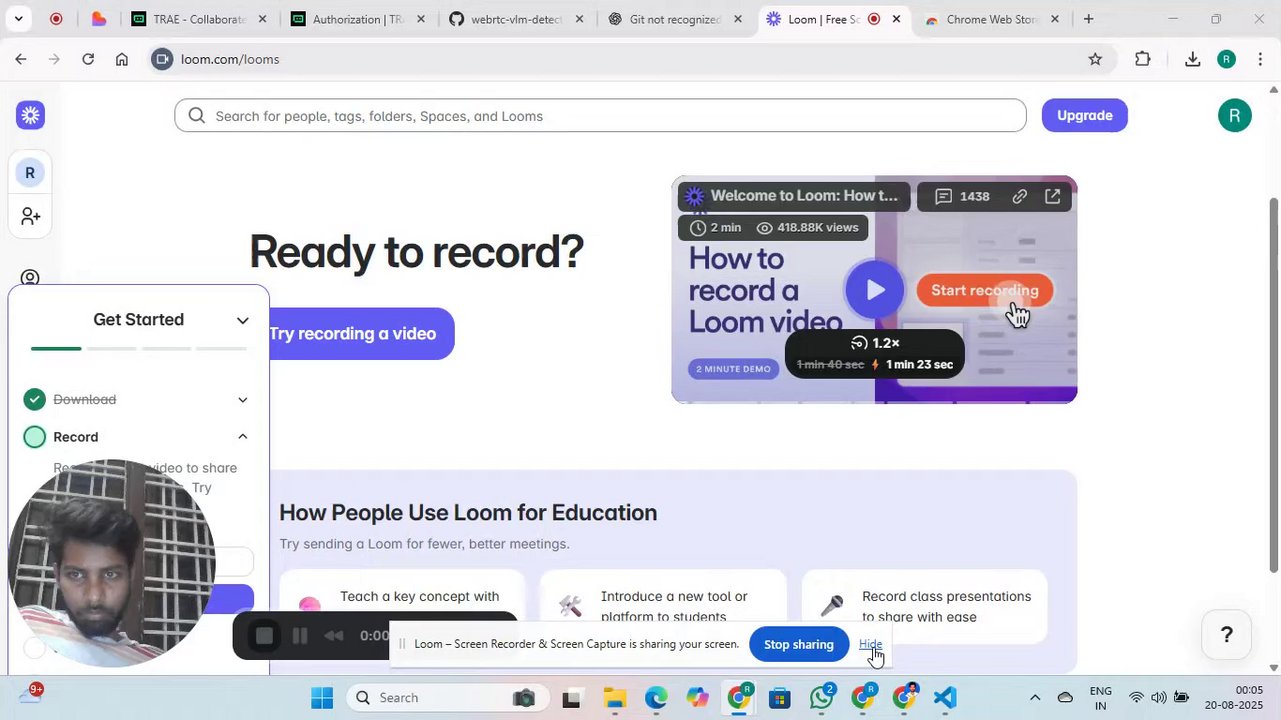
Task: Copy video link using chain icon
Action: pyautogui.click(x=1019, y=196)
